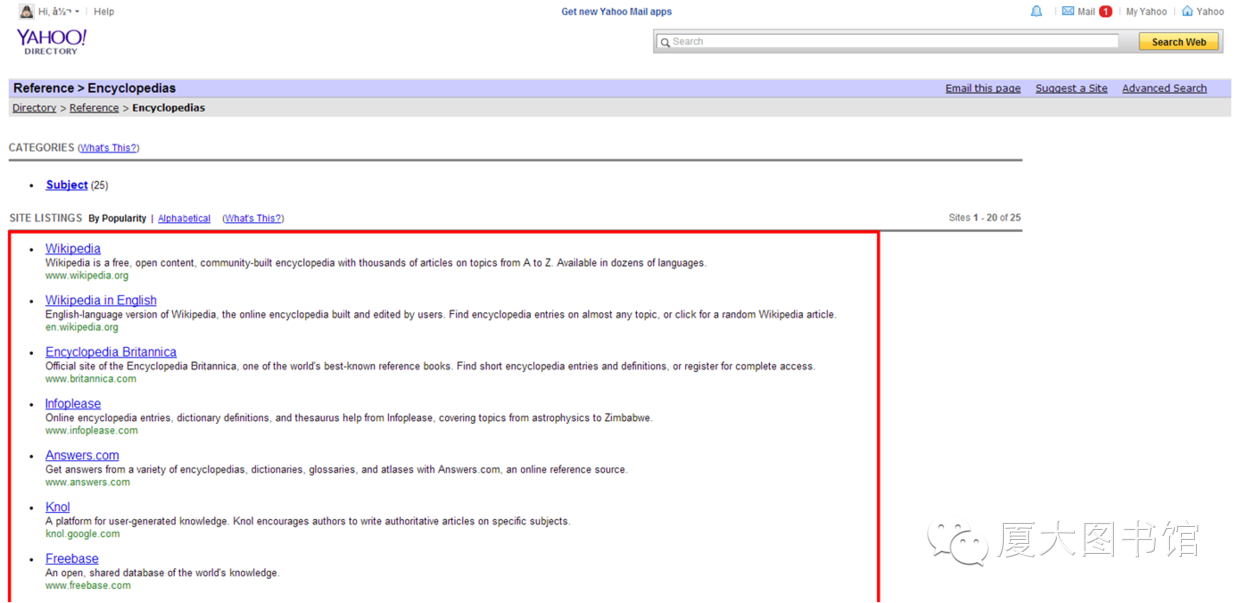Click the Mail unread count badge
The height and width of the screenshot is (603, 1240).
pos(1105,12)
